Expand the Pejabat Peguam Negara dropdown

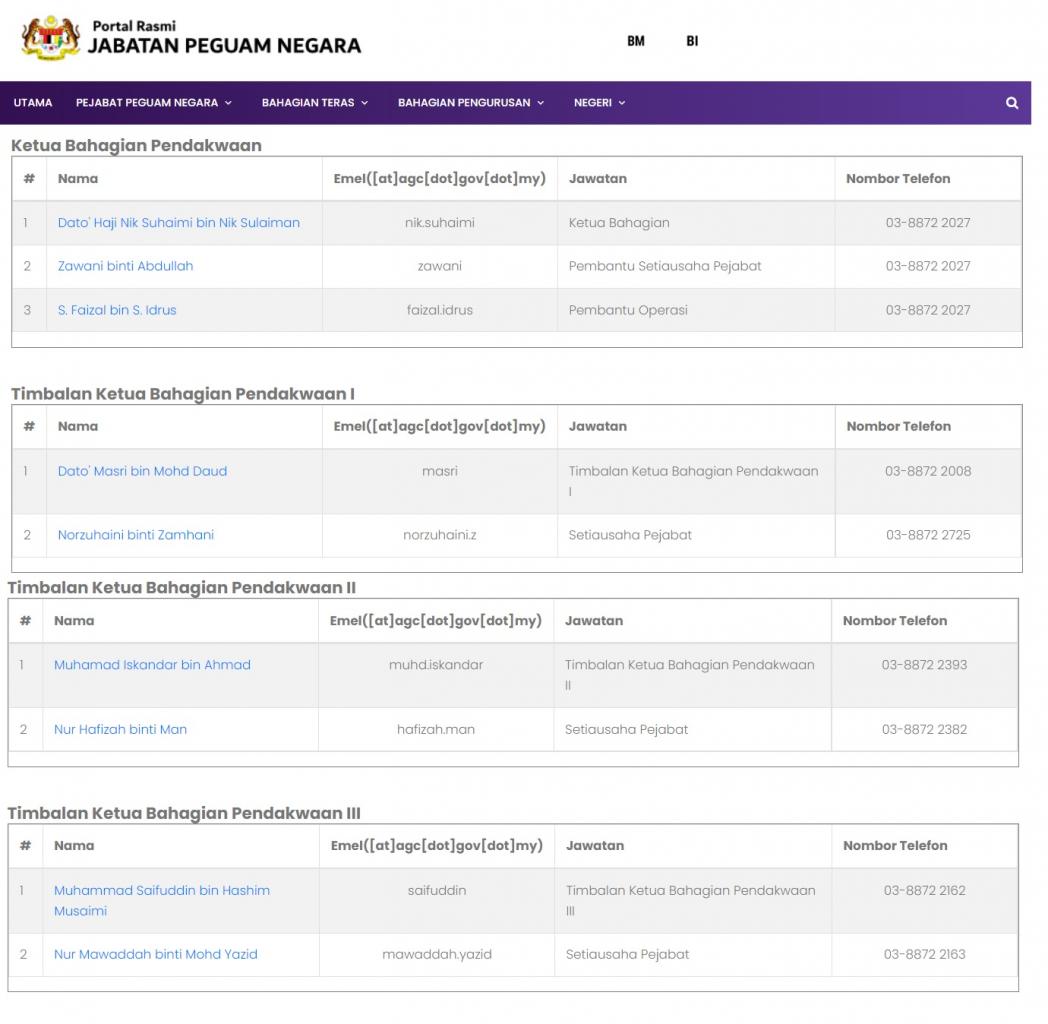coord(153,103)
